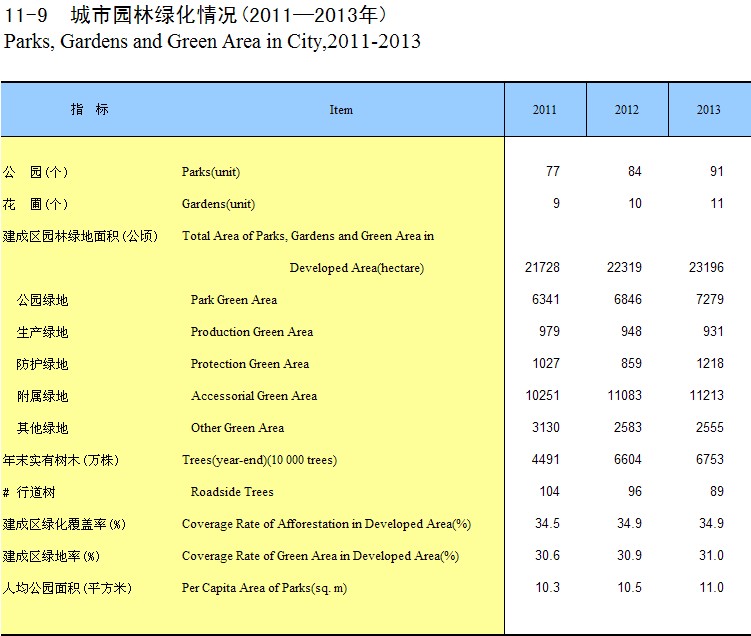Select the Other Green Area label

237,428
